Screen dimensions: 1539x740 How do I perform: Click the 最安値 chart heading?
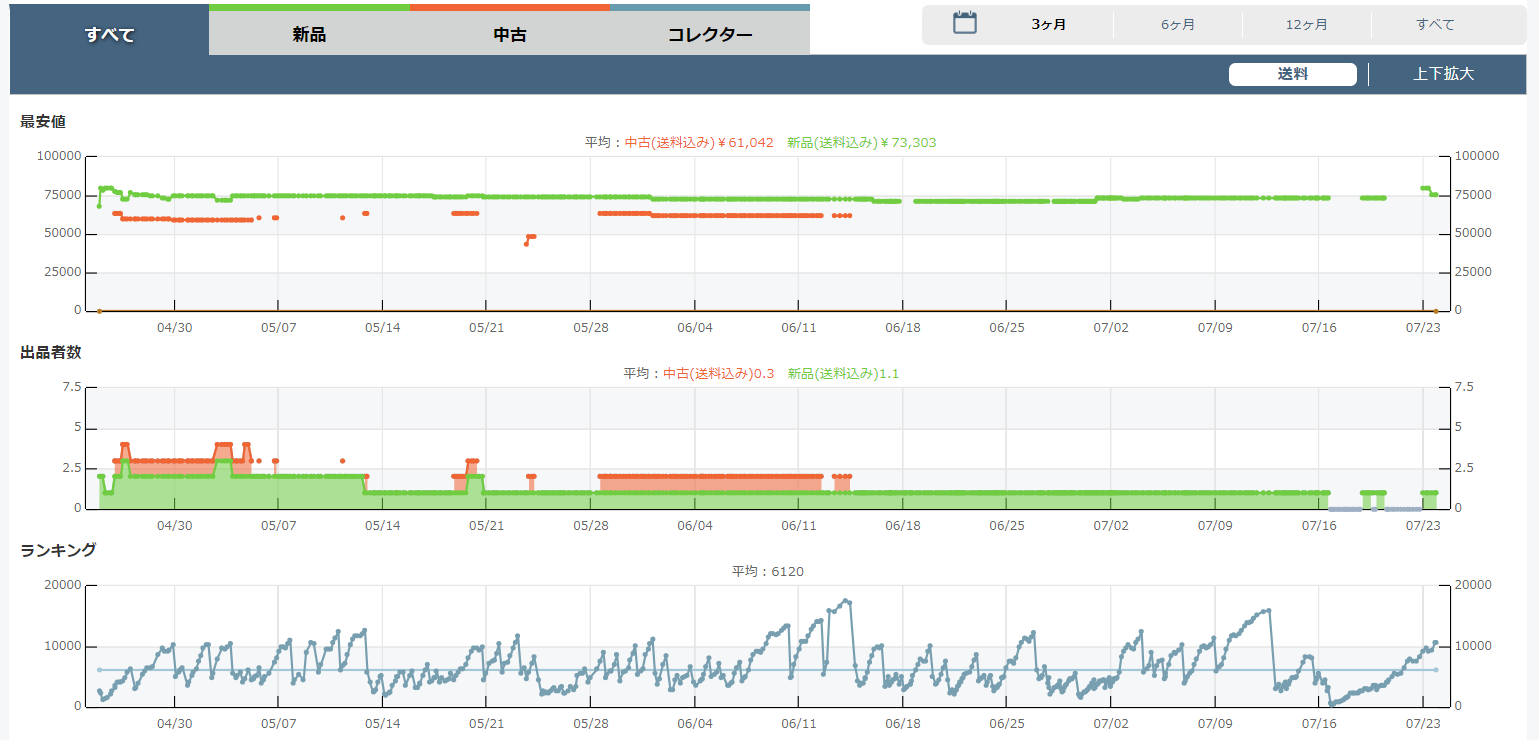[44, 122]
